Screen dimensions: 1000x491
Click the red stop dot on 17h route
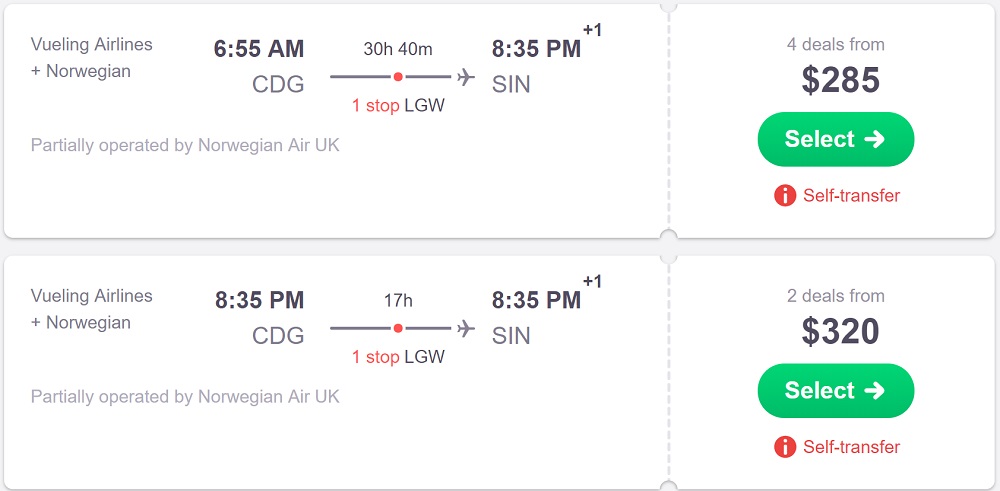[398, 328]
